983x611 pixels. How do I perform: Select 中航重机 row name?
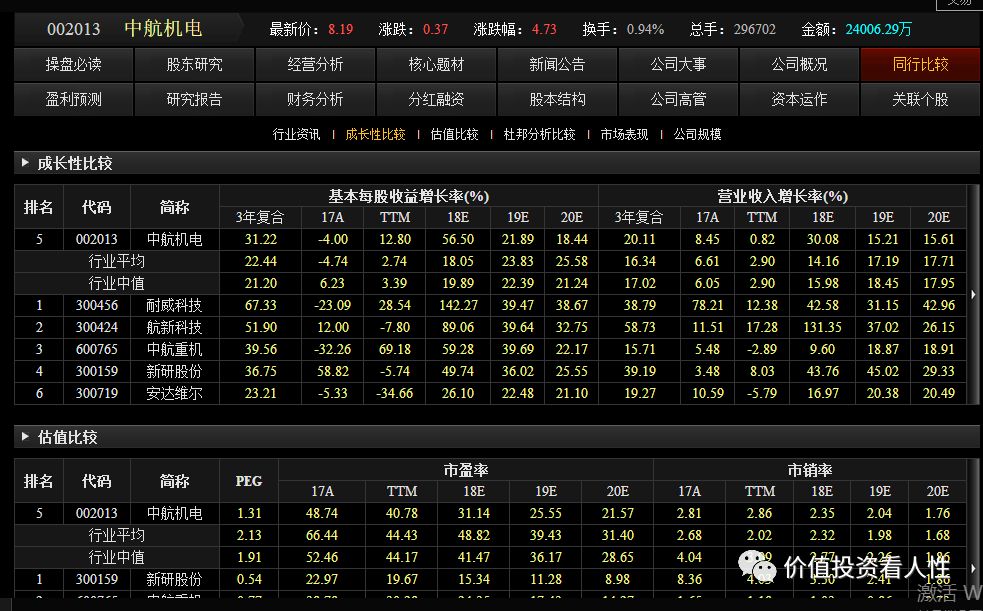coord(174,349)
